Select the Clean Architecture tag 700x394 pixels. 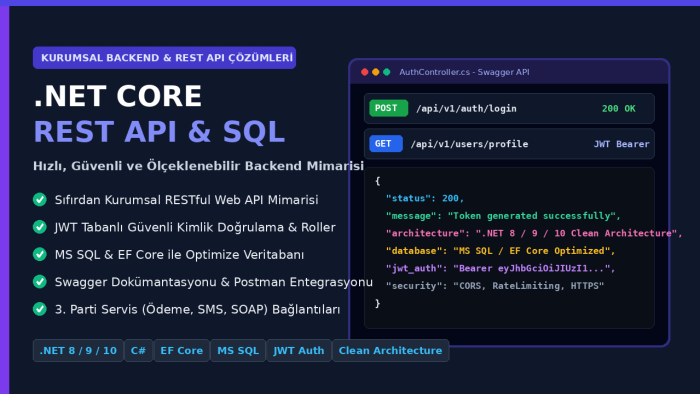[391, 351]
